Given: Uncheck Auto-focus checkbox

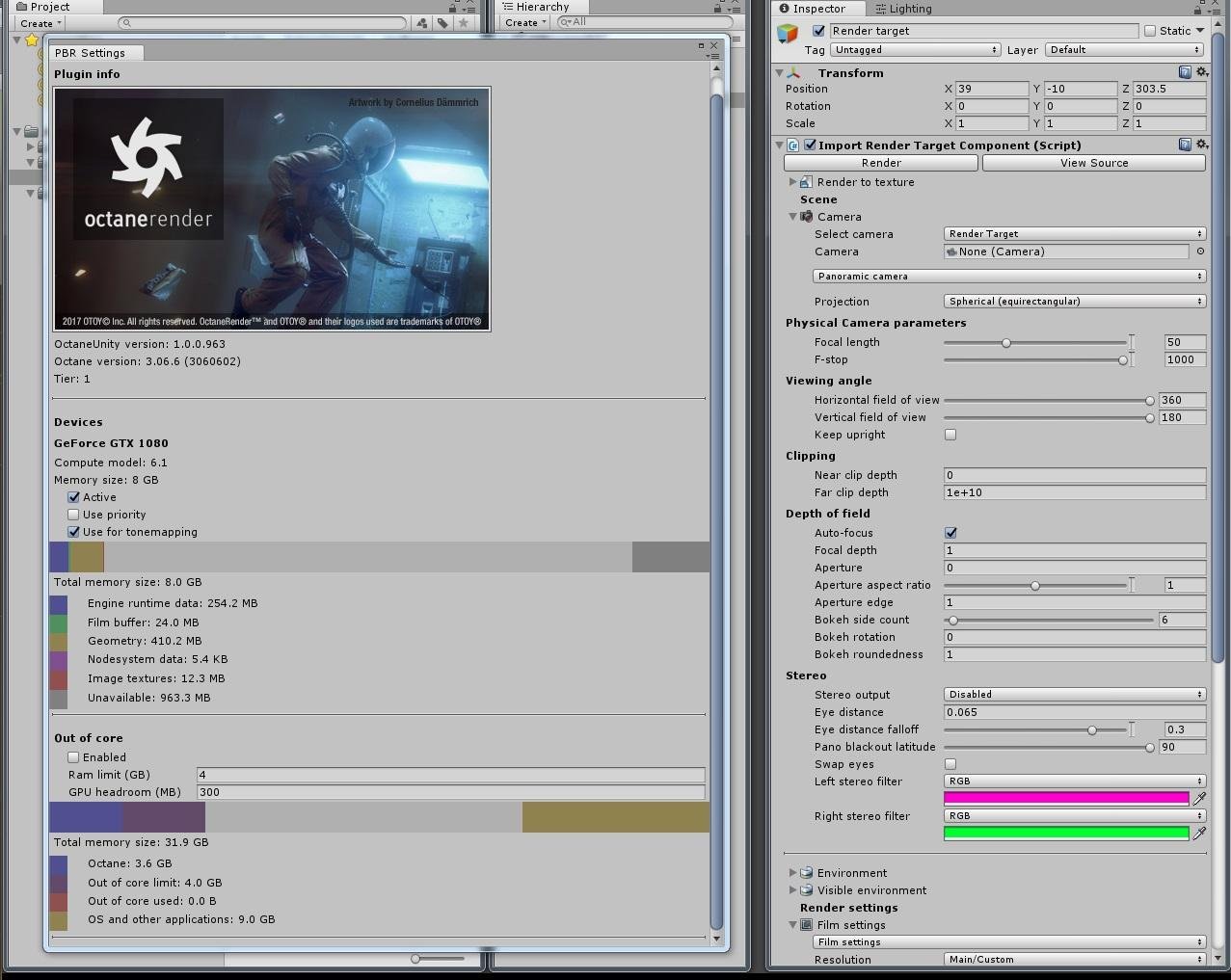Looking at the screenshot, I should click(950, 533).
